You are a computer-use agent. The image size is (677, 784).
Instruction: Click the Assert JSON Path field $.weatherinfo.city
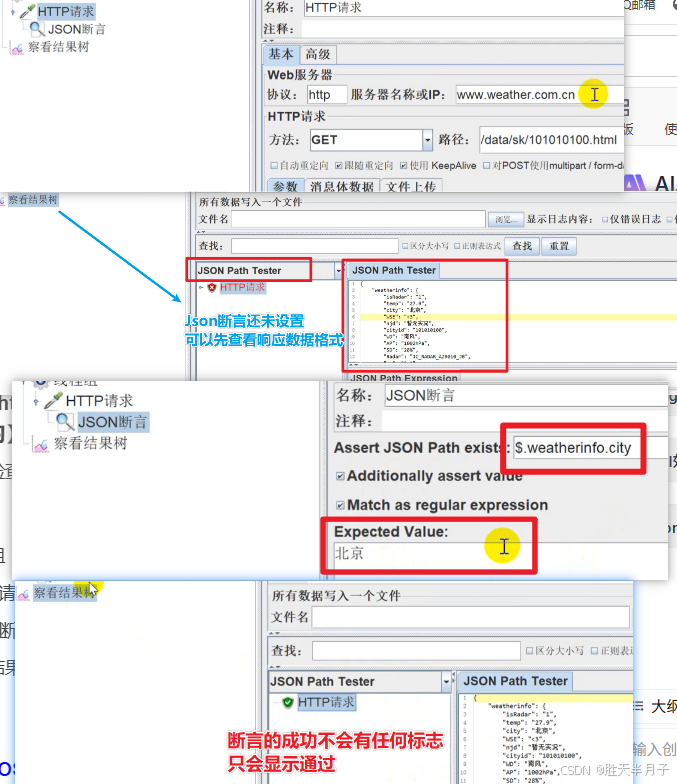tap(590, 448)
